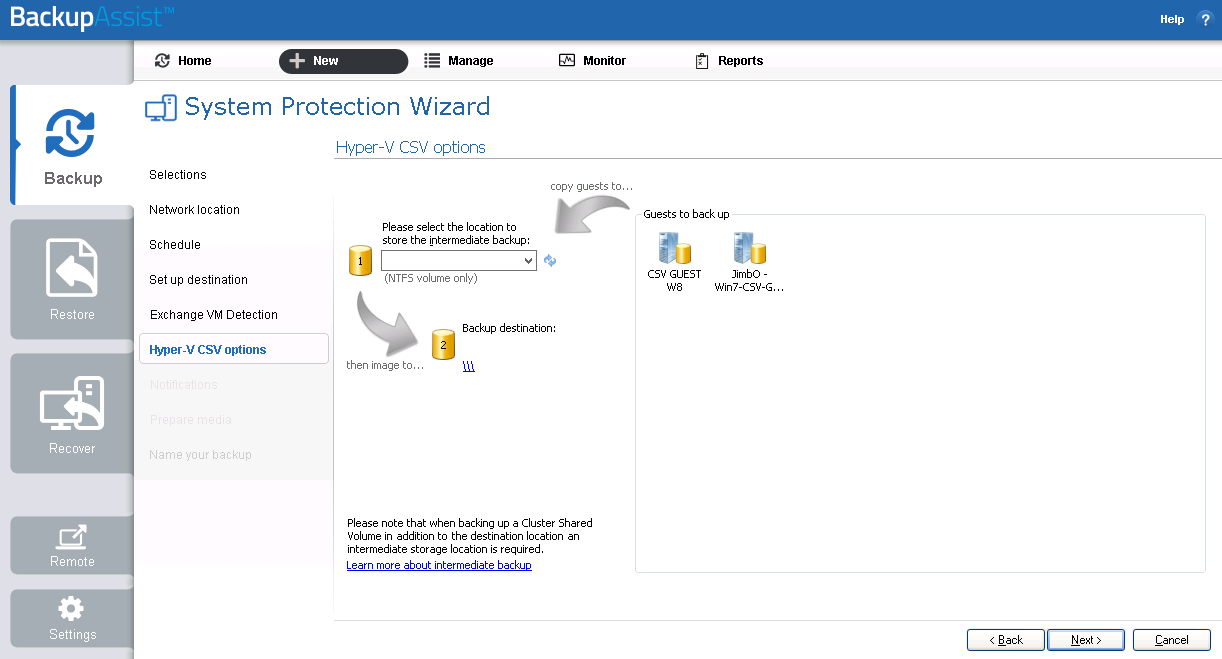
Task: Select the Exchange VM Detection step
Action: pyautogui.click(x=214, y=315)
